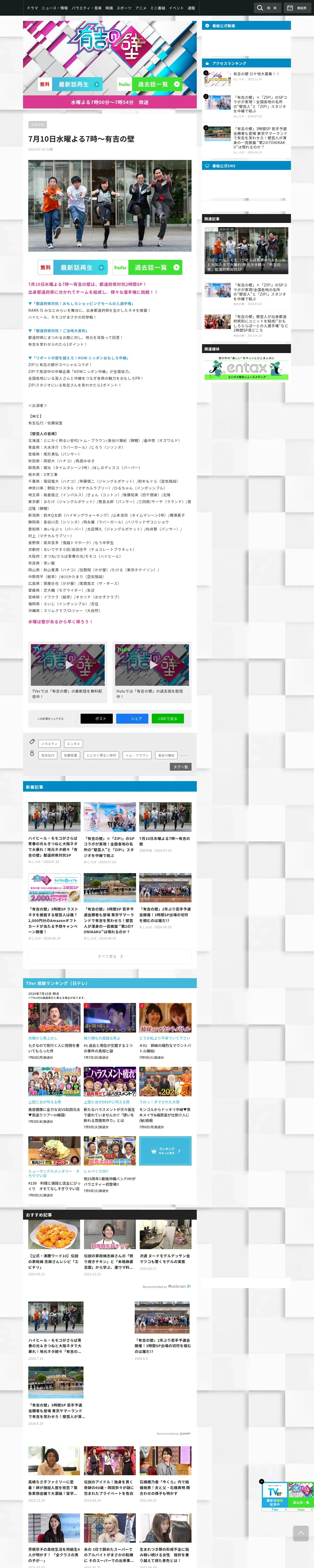Expand more cast tags with the ellipsis

click(x=184, y=756)
